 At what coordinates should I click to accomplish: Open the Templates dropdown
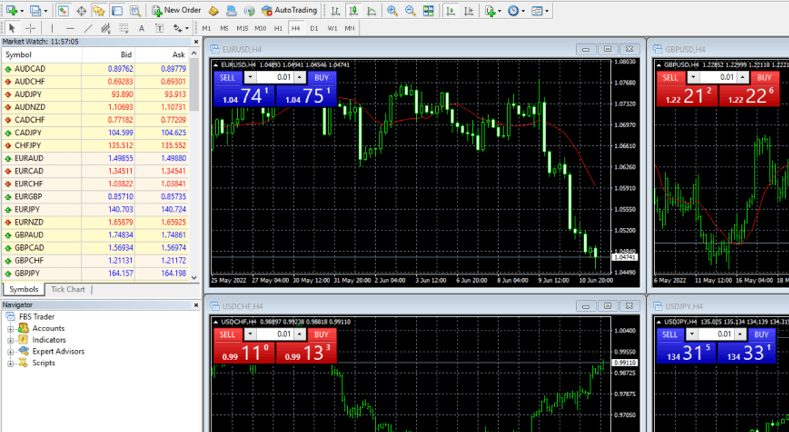(540, 10)
